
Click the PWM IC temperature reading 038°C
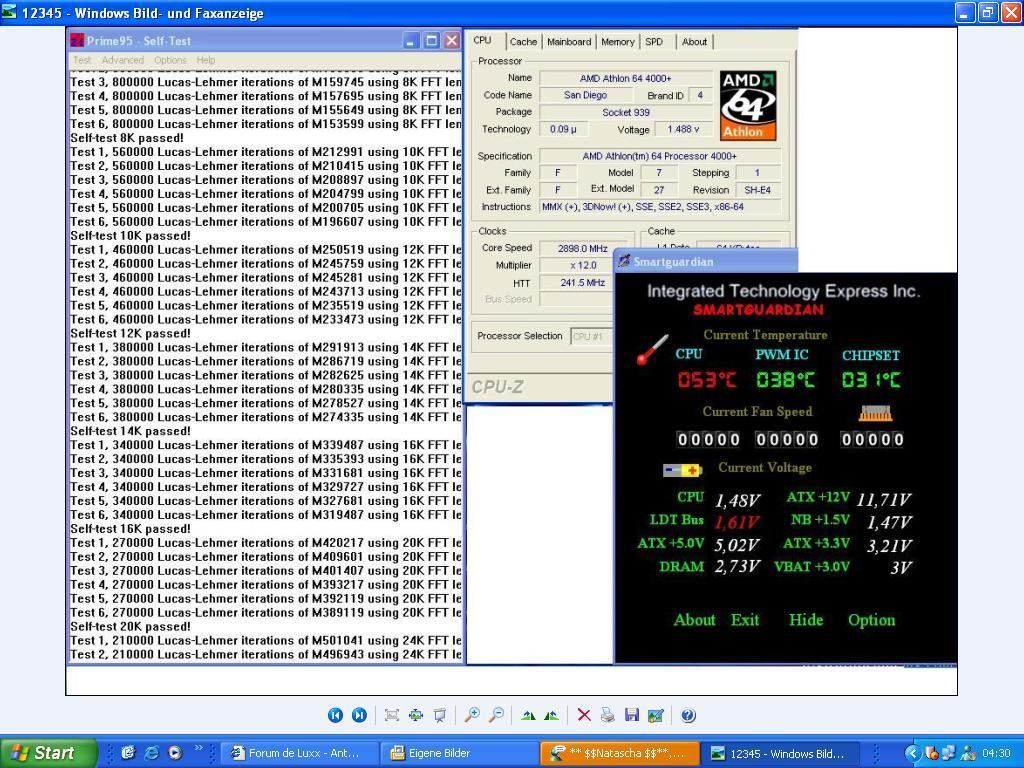point(786,379)
